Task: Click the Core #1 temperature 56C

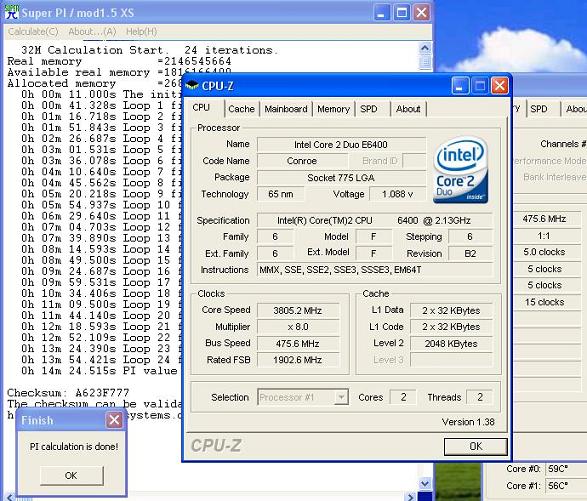Action: [x=558, y=486]
